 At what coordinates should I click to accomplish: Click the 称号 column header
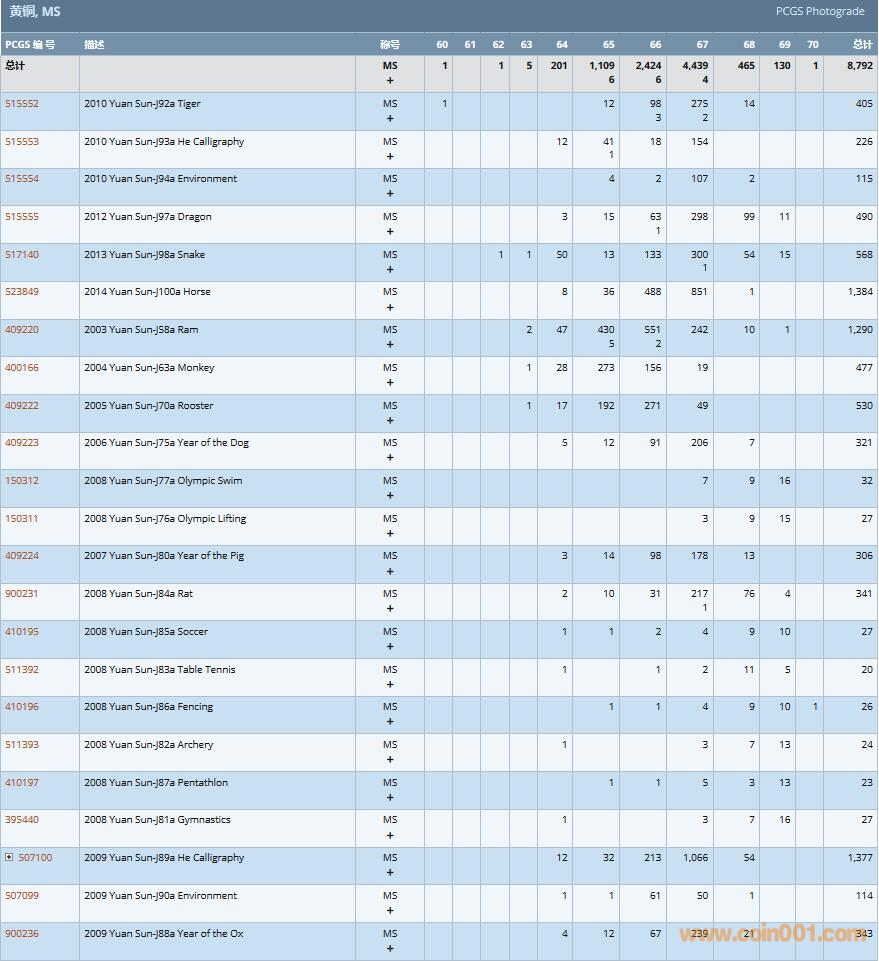pyautogui.click(x=389, y=45)
